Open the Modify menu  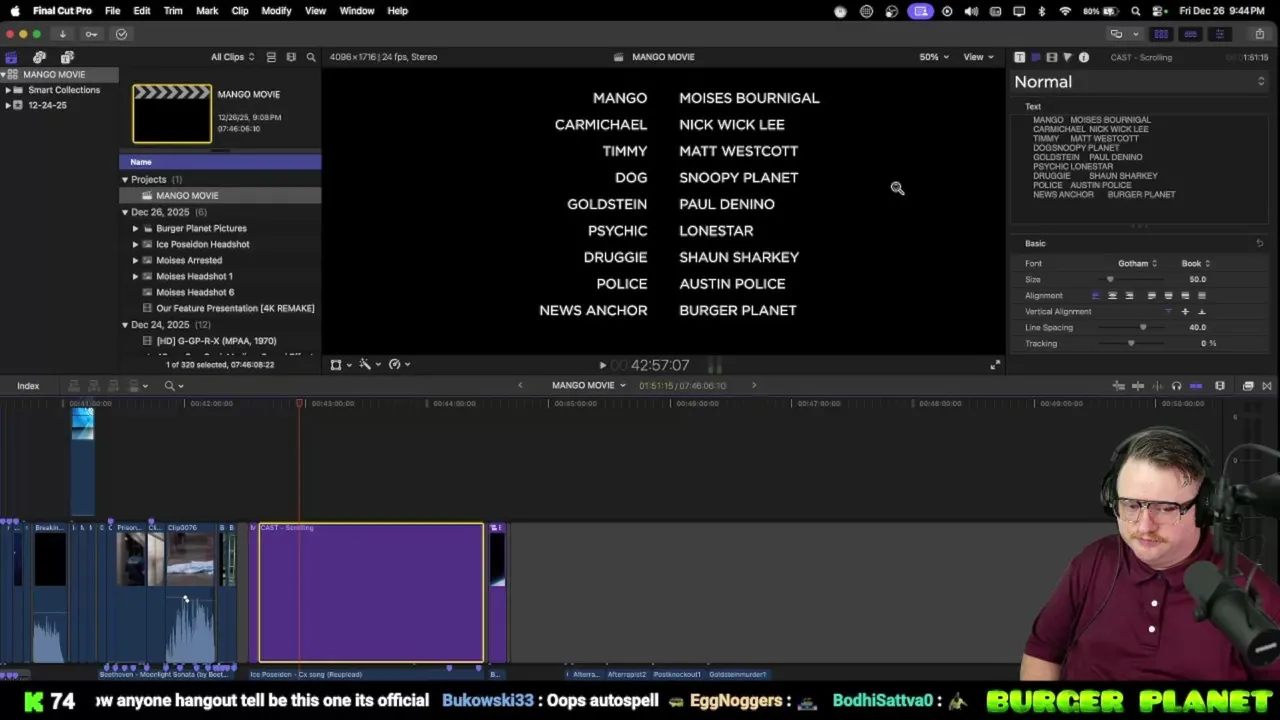point(276,11)
